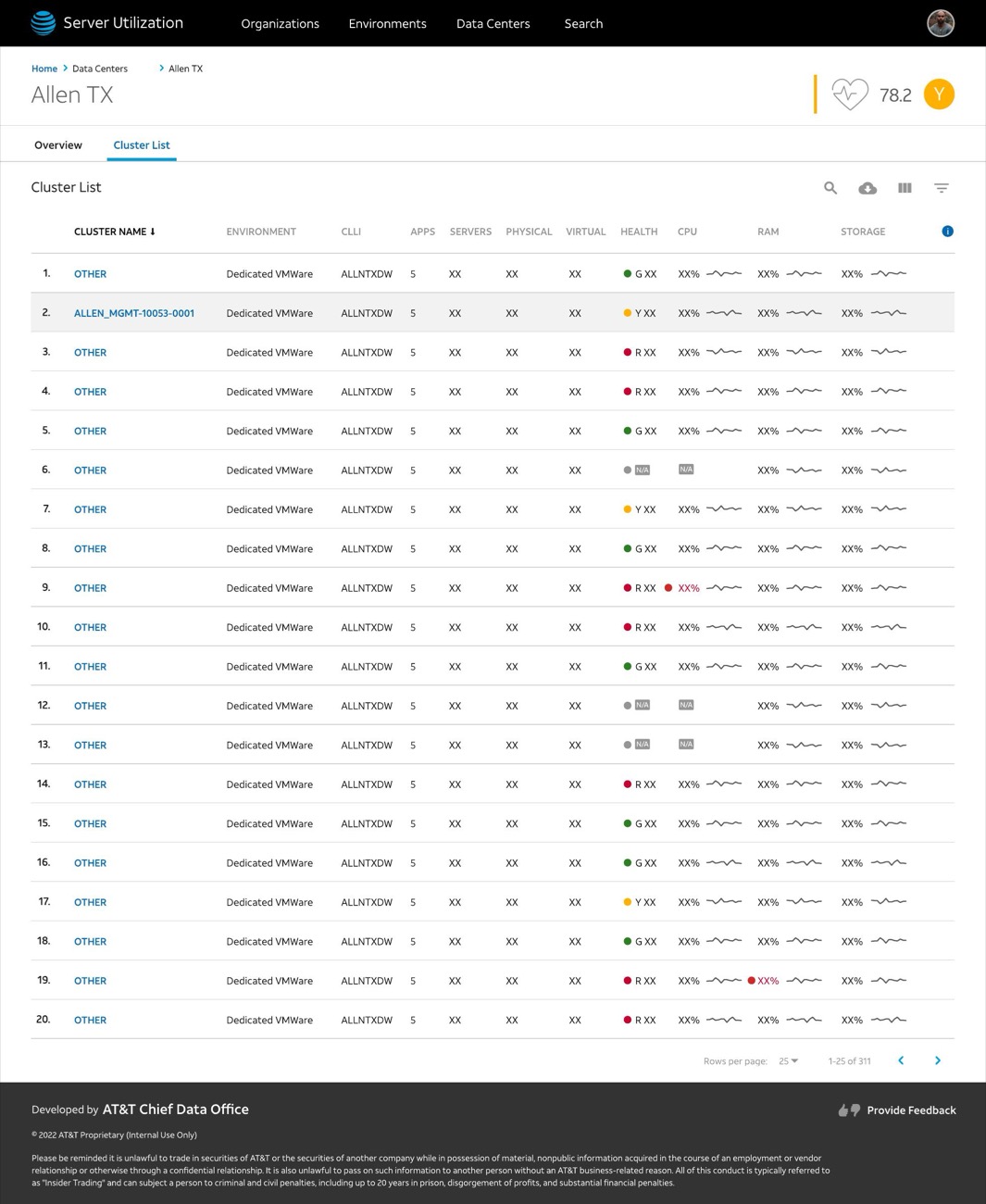986x1204 pixels.
Task: Click thumbs feedback icon in footer
Action: click(849, 1110)
